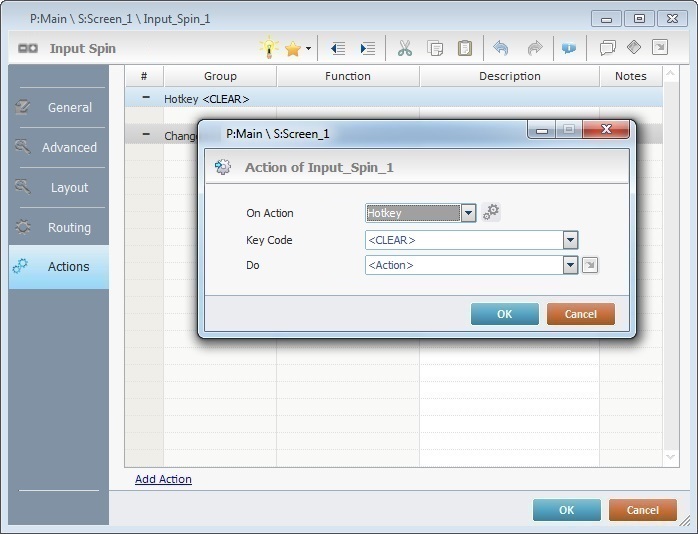Expand the Key Code dropdown list

click(x=570, y=240)
